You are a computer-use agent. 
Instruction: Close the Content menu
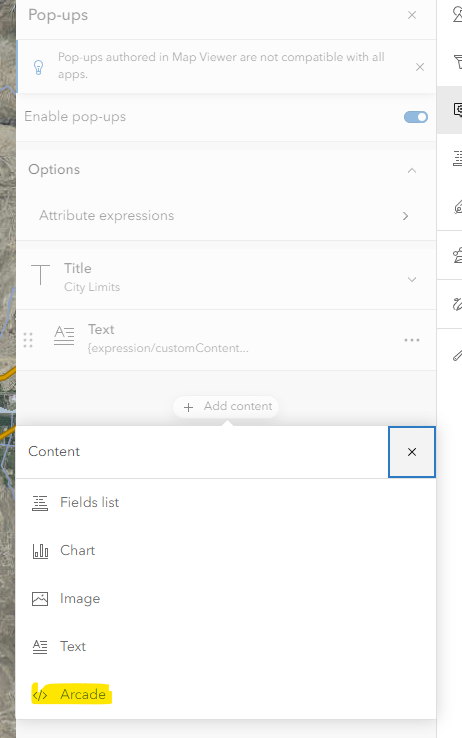tap(412, 452)
